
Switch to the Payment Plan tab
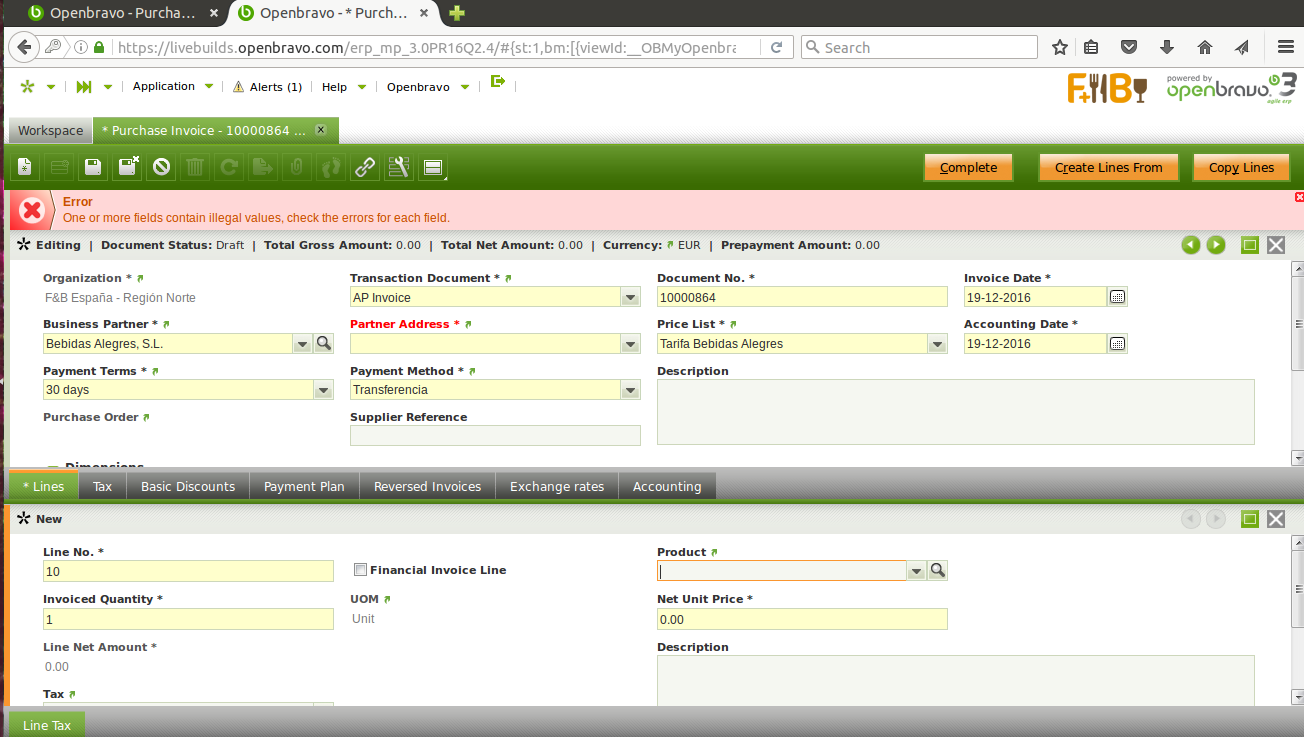pos(304,487)
